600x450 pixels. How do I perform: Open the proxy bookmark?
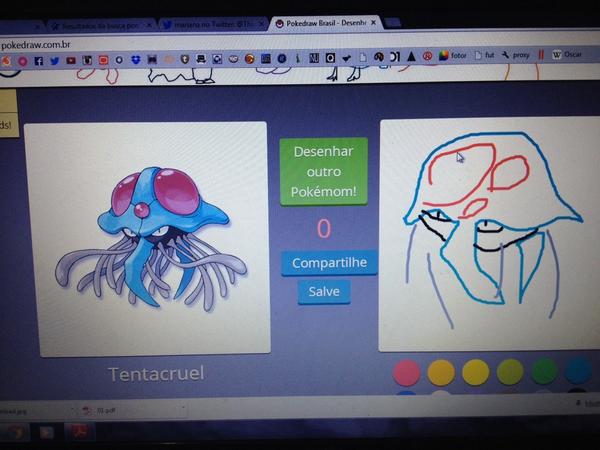[x=515, y=55]
